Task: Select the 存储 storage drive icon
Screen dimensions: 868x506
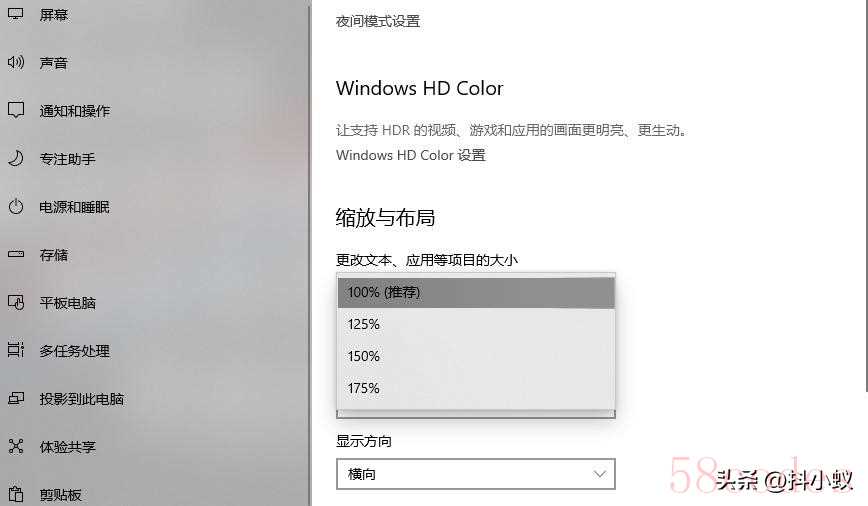Action: [16, 254]
